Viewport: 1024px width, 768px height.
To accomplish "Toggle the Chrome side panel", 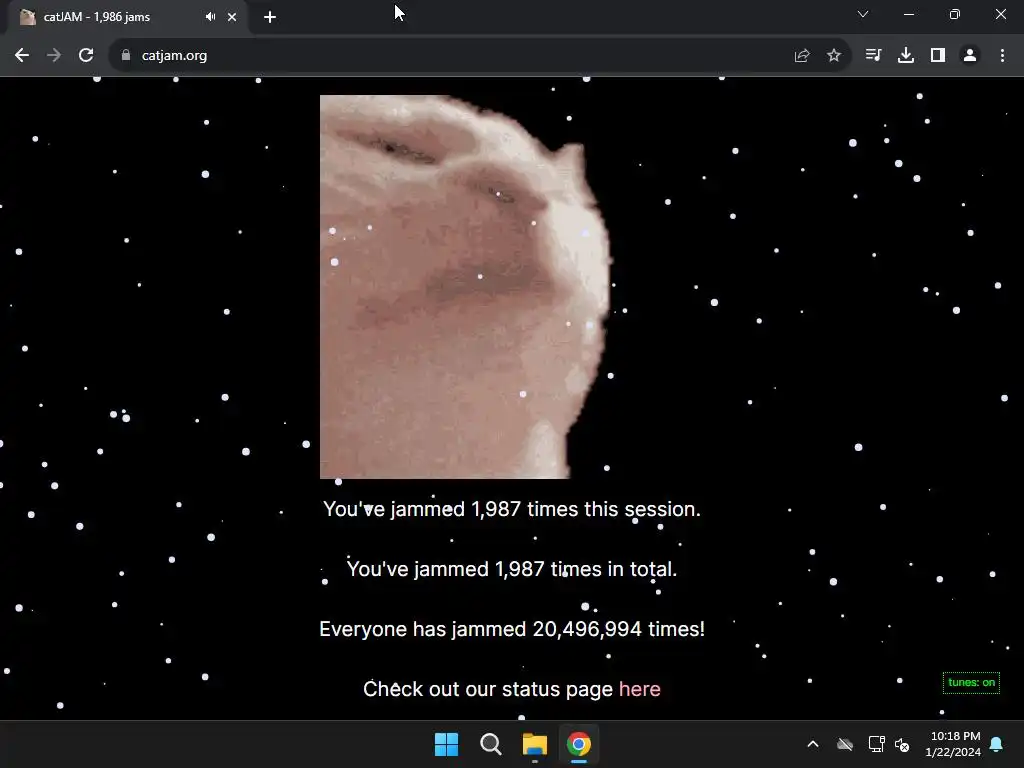I will 938,56.
